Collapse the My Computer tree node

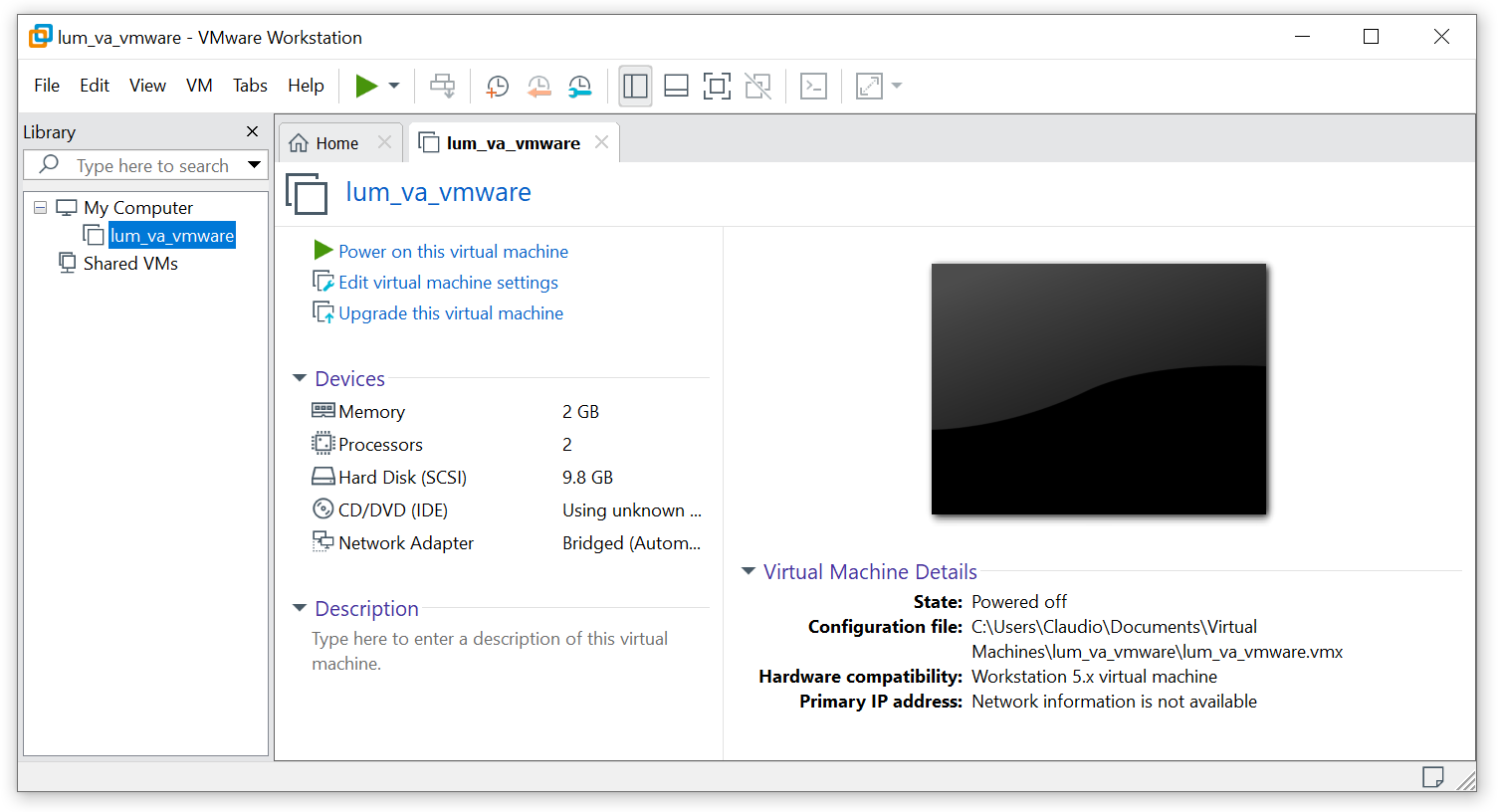click(x=39, y=207)
